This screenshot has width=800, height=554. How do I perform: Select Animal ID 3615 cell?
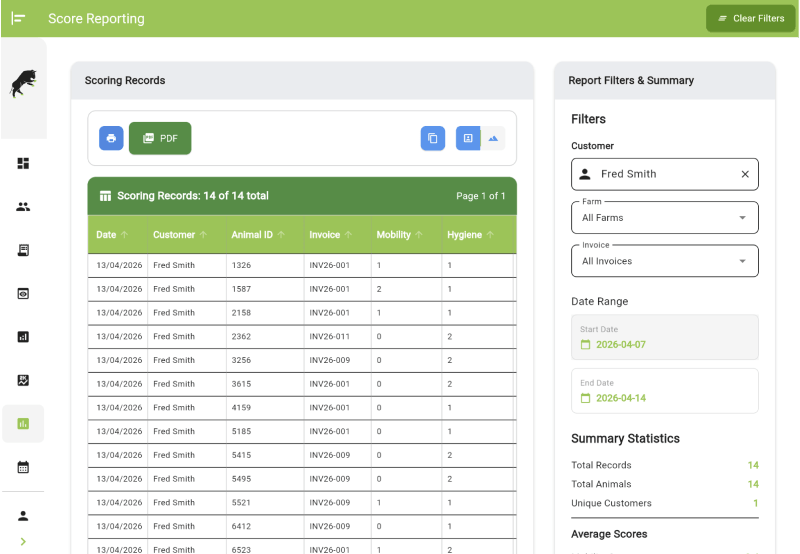click(x=265, y=384)
